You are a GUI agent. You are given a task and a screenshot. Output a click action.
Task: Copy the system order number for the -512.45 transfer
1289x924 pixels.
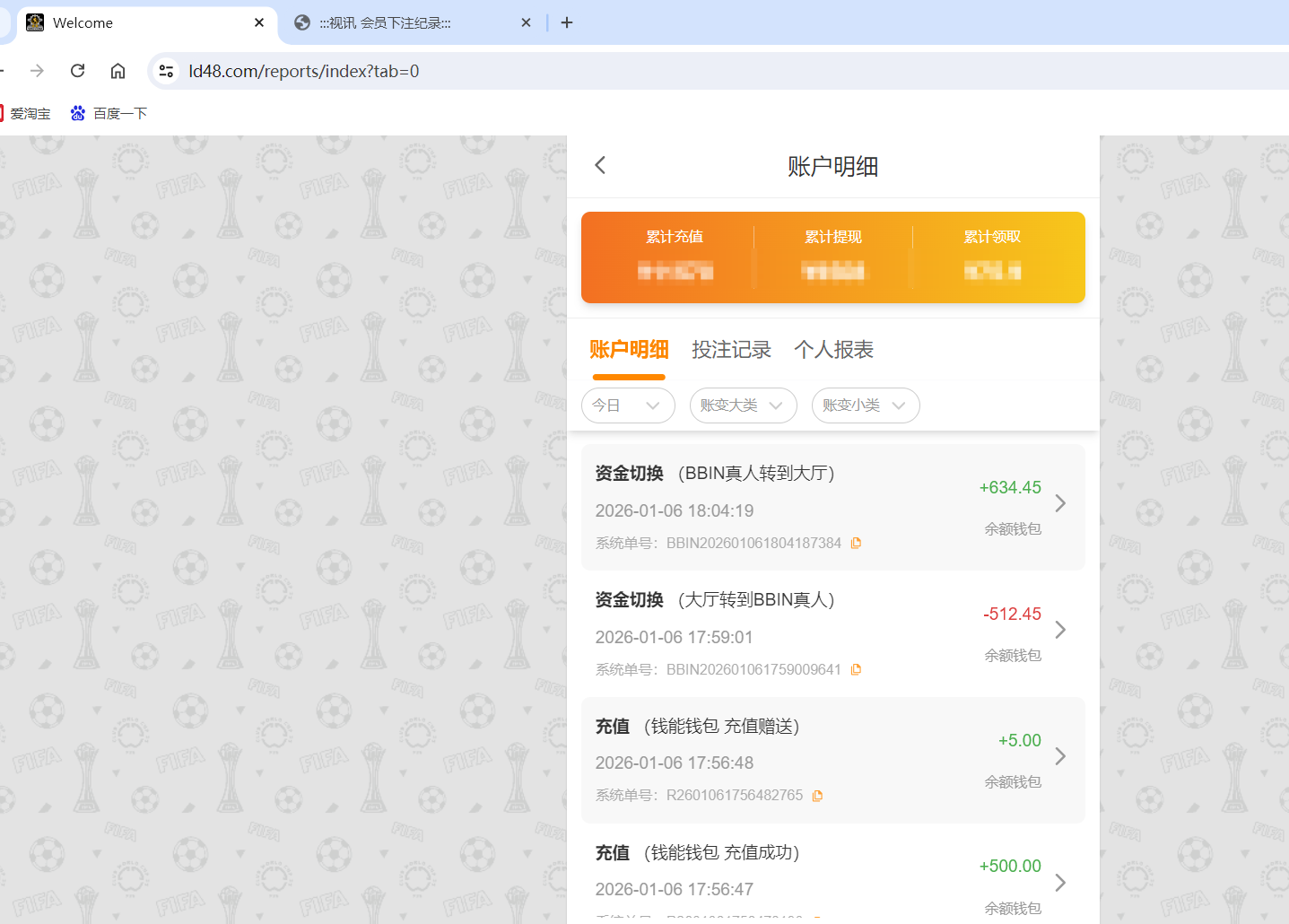click(856, 669)
